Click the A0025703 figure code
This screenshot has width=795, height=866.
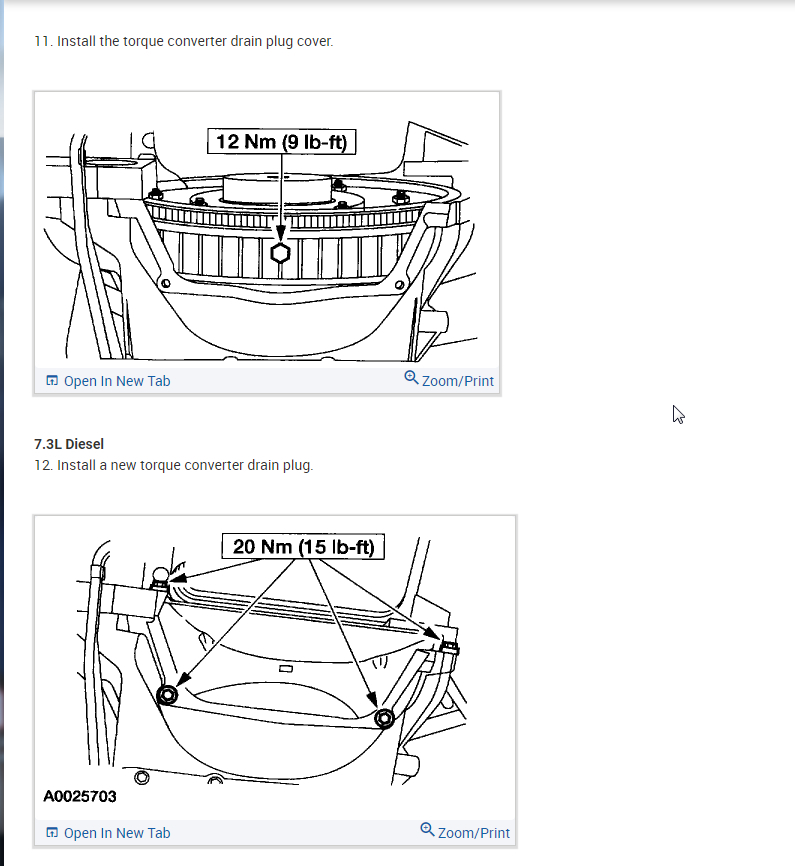pyautogui.click(x=80, y=796)
